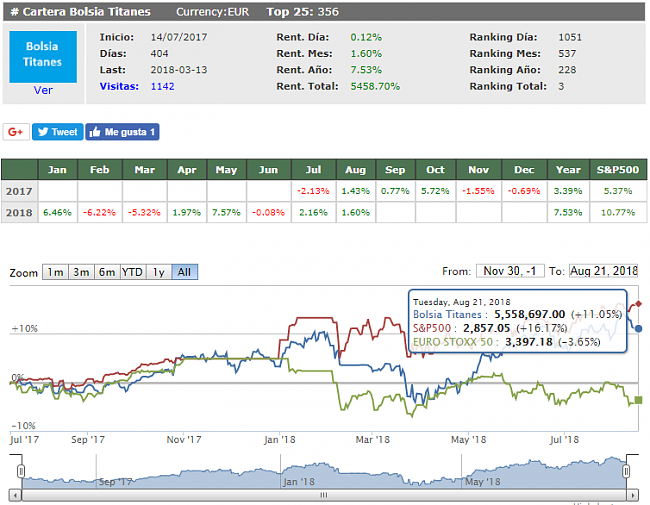Screen dimensions: 650x505
Task: Click the S&P500 column header
Action: coord(618,170)
